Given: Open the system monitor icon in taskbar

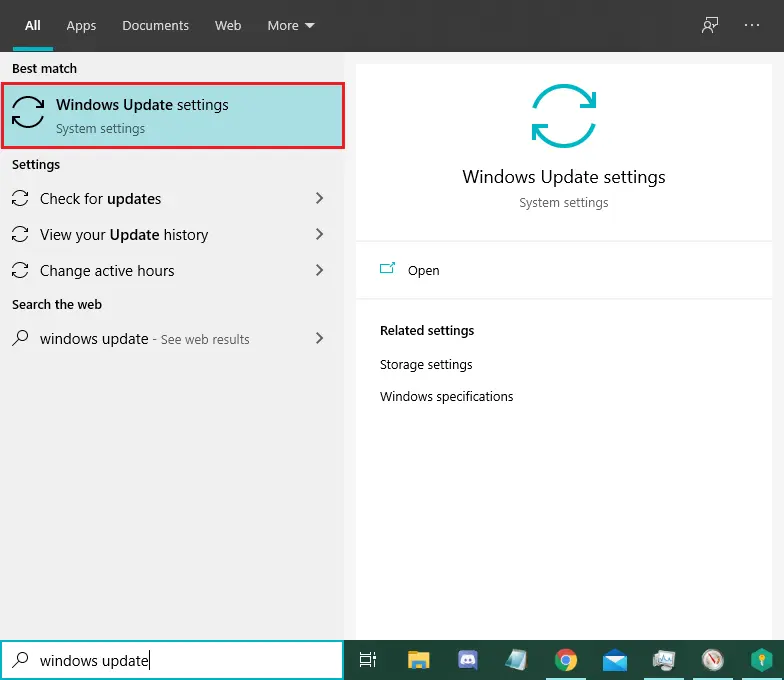Looking at the screenshot, I should pos(664,660).
